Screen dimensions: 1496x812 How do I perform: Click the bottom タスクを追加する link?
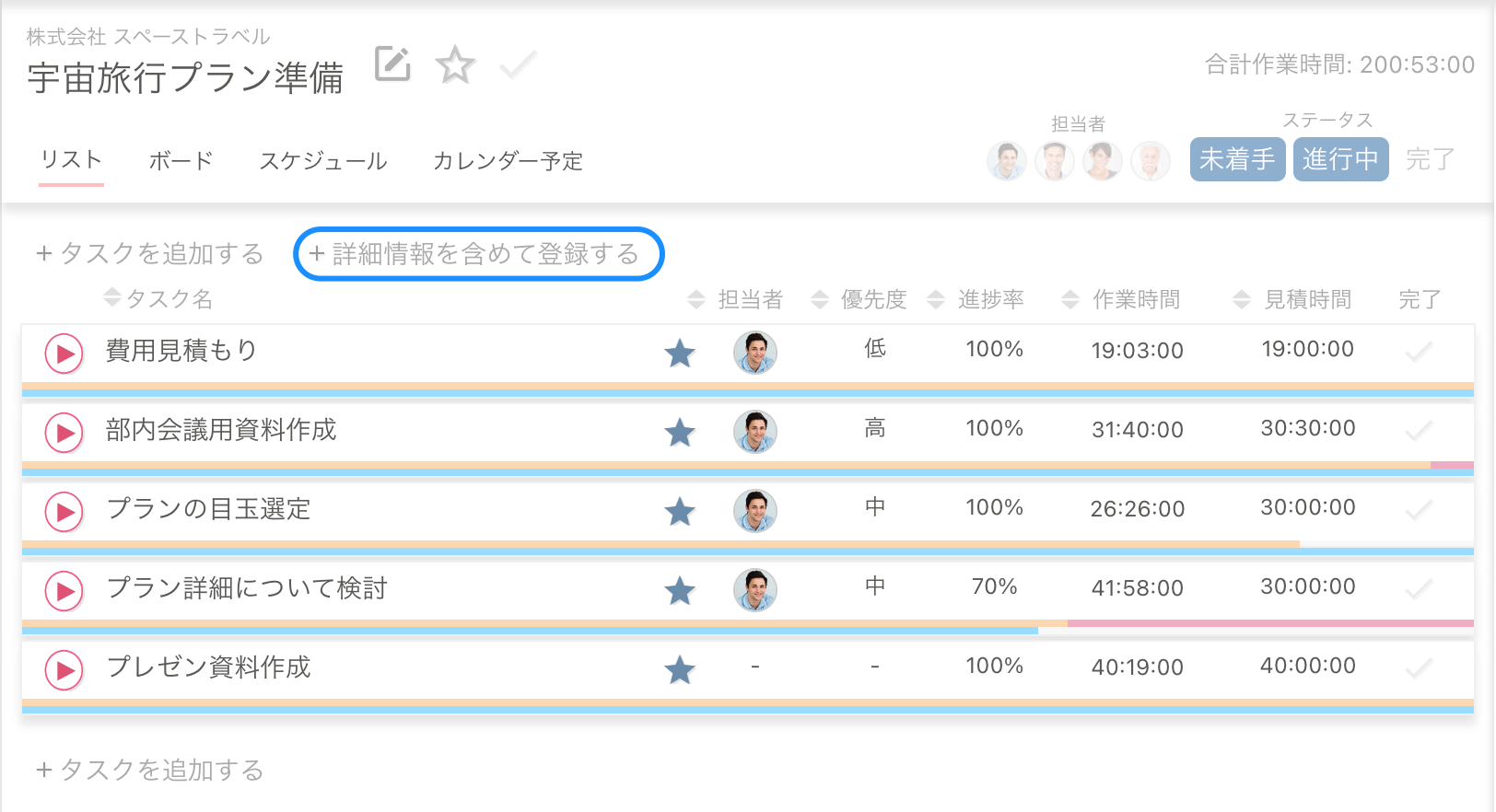point(149,770)
